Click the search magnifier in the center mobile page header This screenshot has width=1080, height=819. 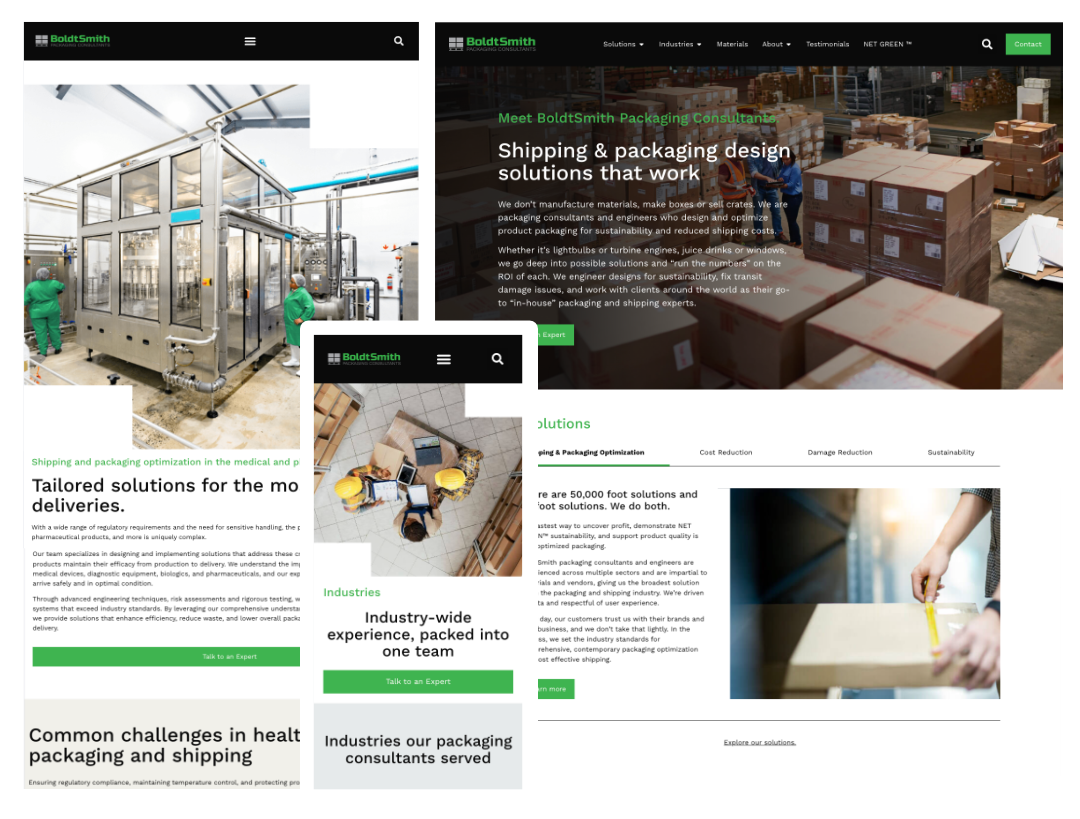click(497, 359)
